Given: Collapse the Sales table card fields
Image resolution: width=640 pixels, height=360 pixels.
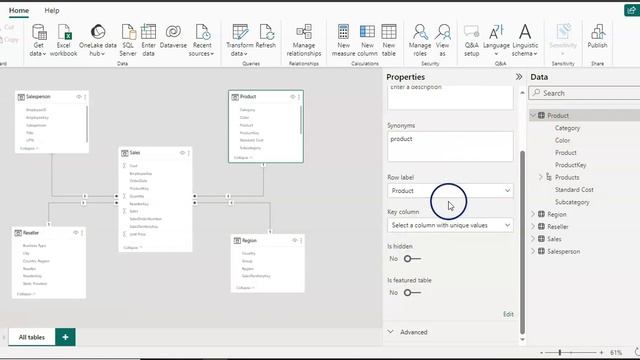Looking at the screenshot, I should pos(133,247).
